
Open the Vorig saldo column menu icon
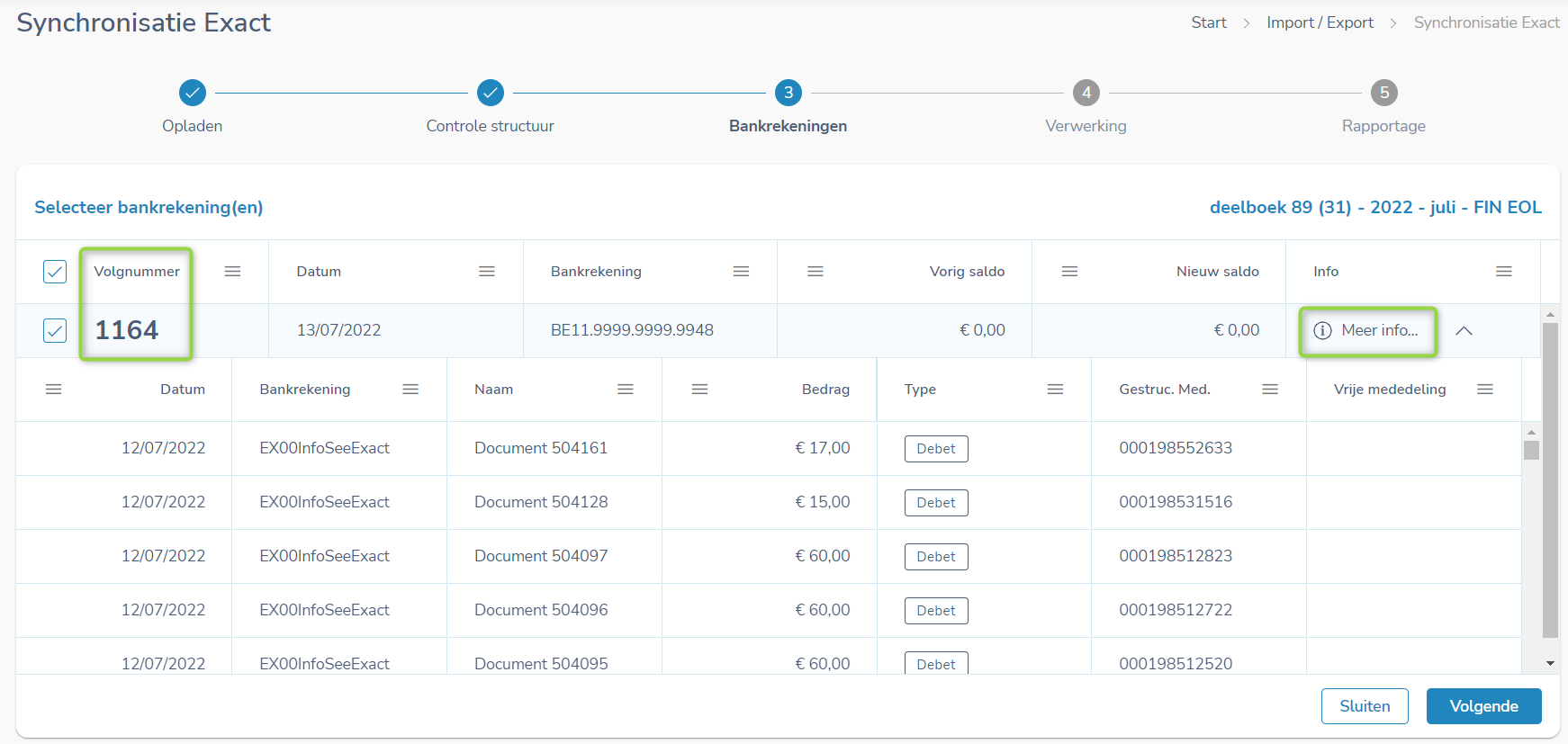tap(816, 272)
